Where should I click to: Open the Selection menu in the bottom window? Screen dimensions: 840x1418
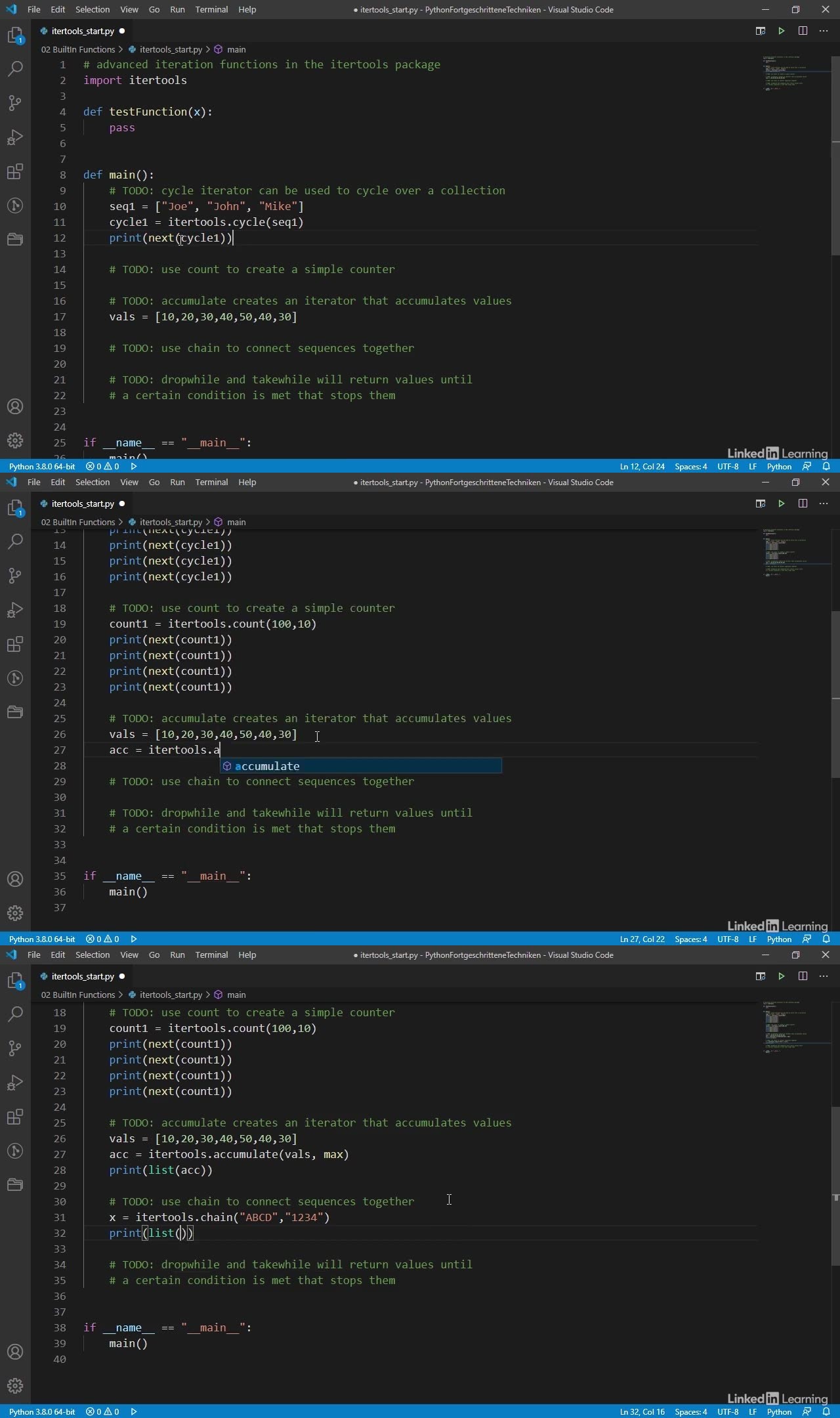pos(93,955)
